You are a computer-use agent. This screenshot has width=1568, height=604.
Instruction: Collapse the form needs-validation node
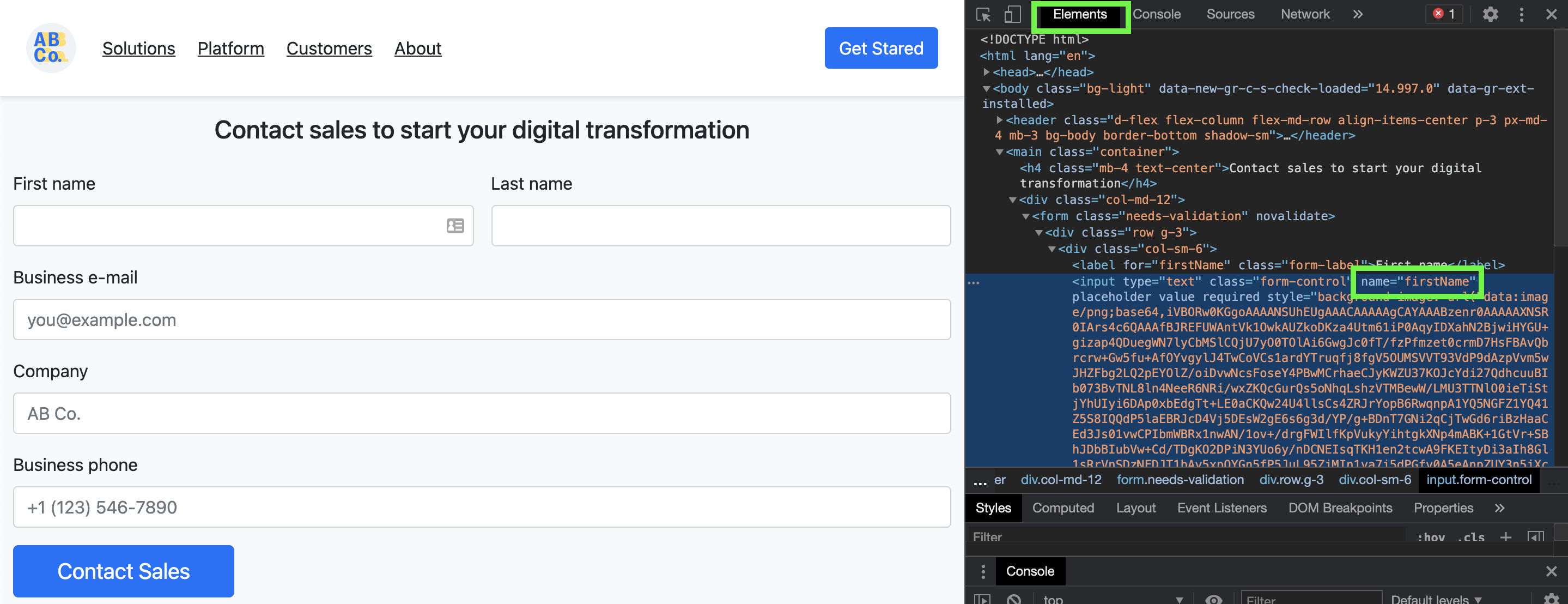click(1025, 216)
